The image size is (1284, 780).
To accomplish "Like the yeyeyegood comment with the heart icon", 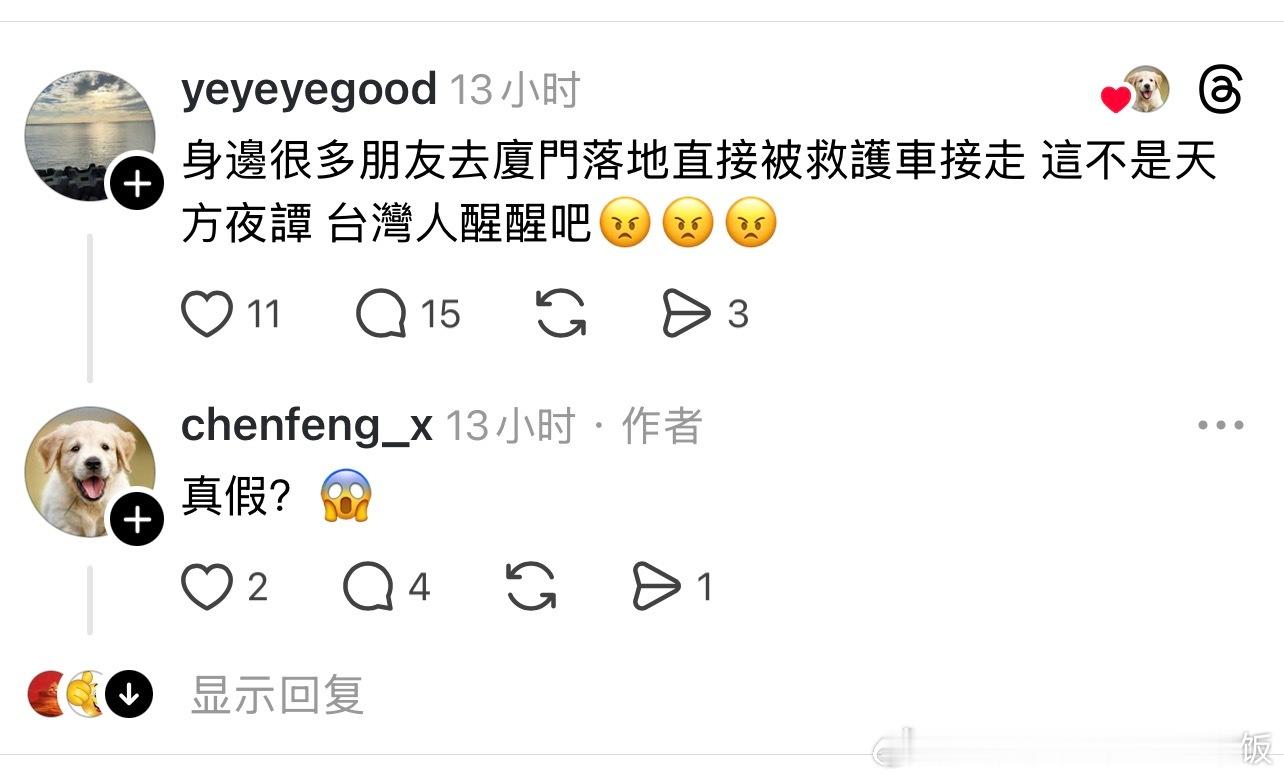I will (x=207, y=314).
